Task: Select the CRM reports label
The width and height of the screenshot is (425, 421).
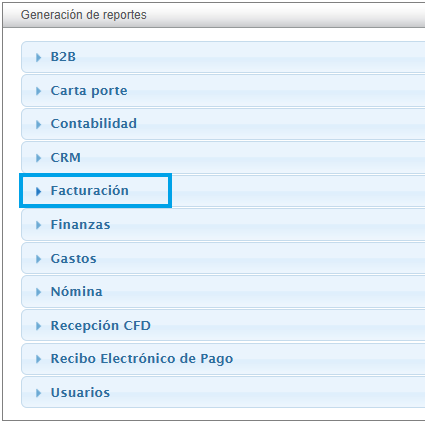Action: [x=66, y=157]
